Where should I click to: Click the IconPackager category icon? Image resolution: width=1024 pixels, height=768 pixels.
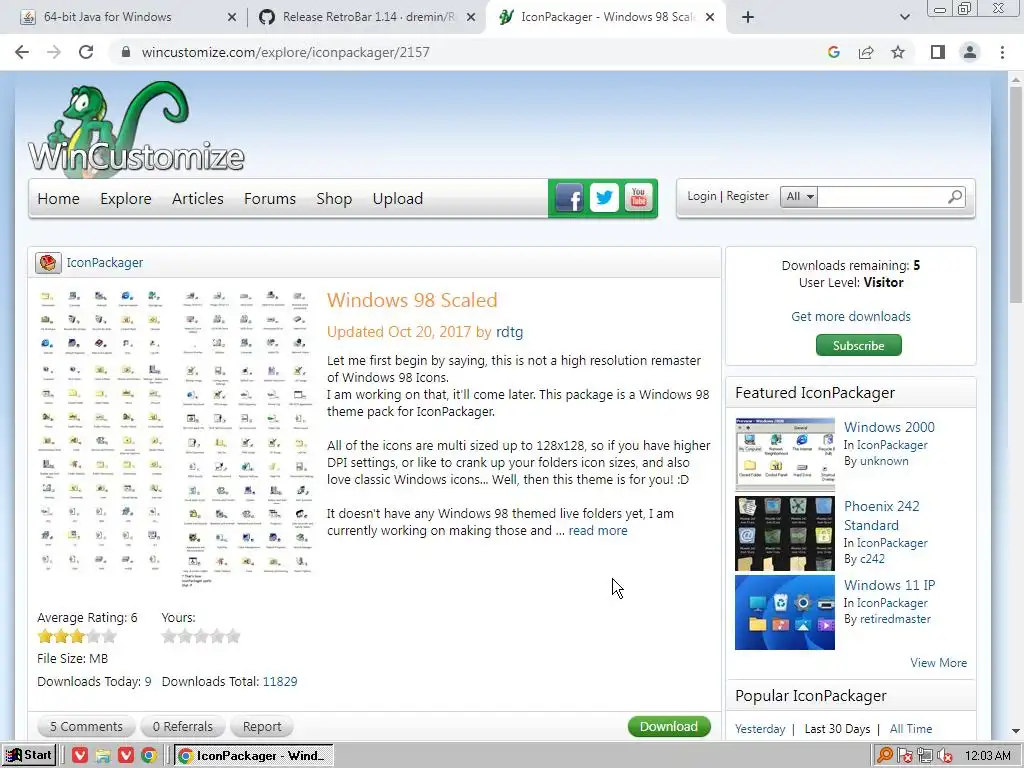pos(48,263)
